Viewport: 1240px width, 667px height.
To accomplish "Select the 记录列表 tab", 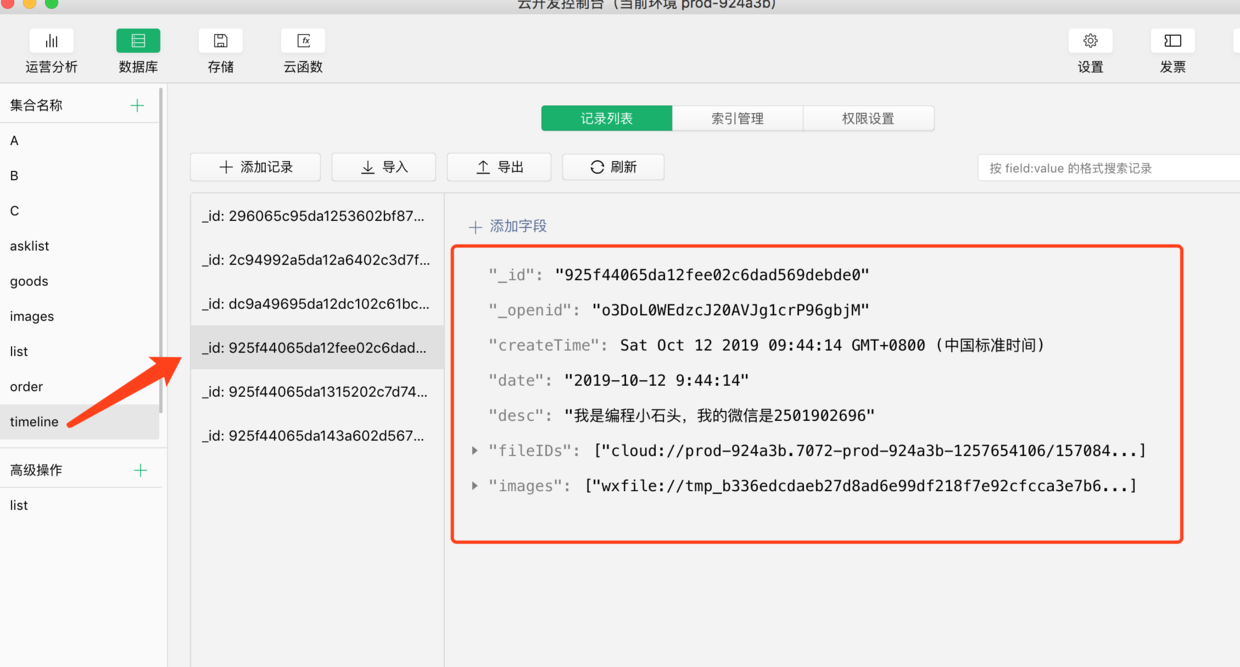I will (x=607, y=118).
